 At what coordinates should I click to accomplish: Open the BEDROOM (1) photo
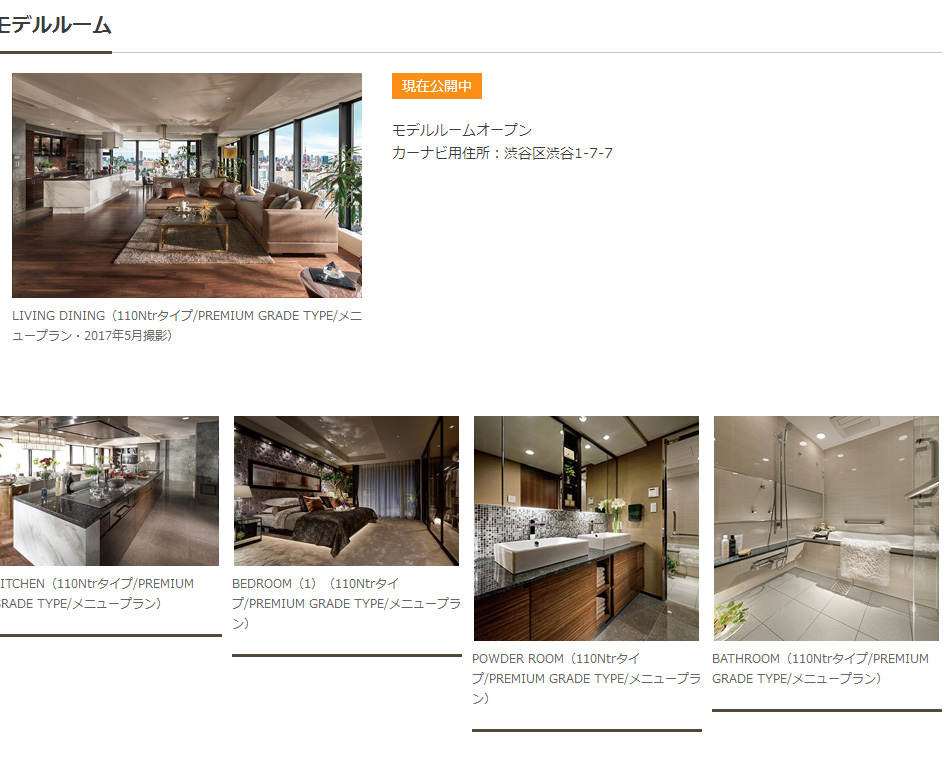tap(347, 491)
